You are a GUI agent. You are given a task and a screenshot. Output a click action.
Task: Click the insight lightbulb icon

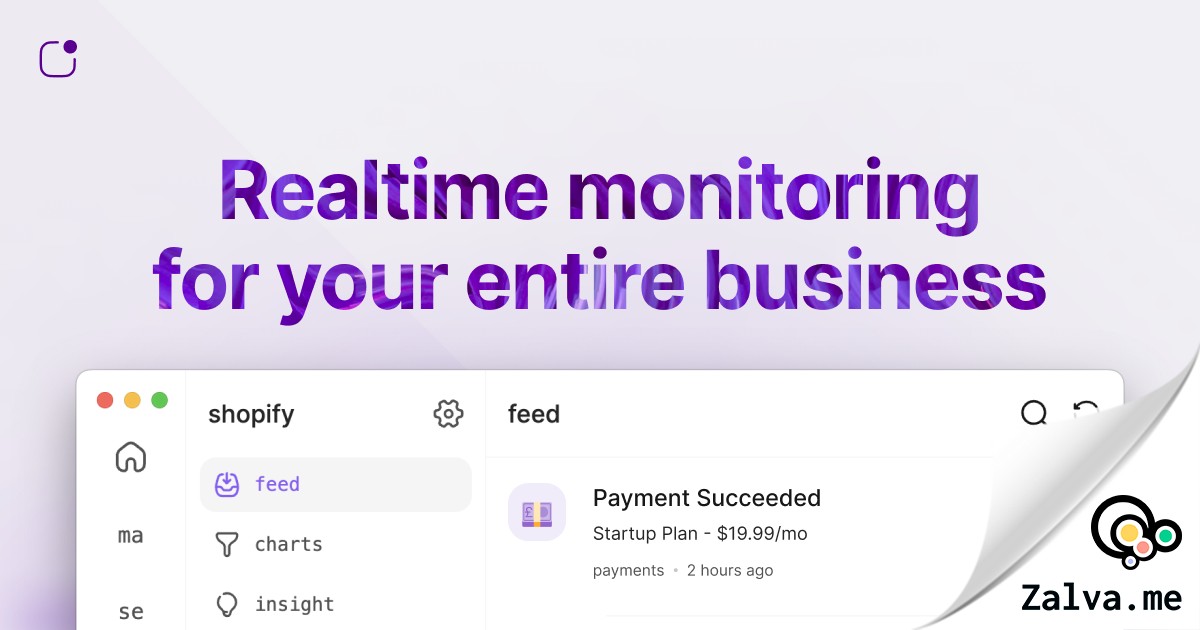pos(228,604)
